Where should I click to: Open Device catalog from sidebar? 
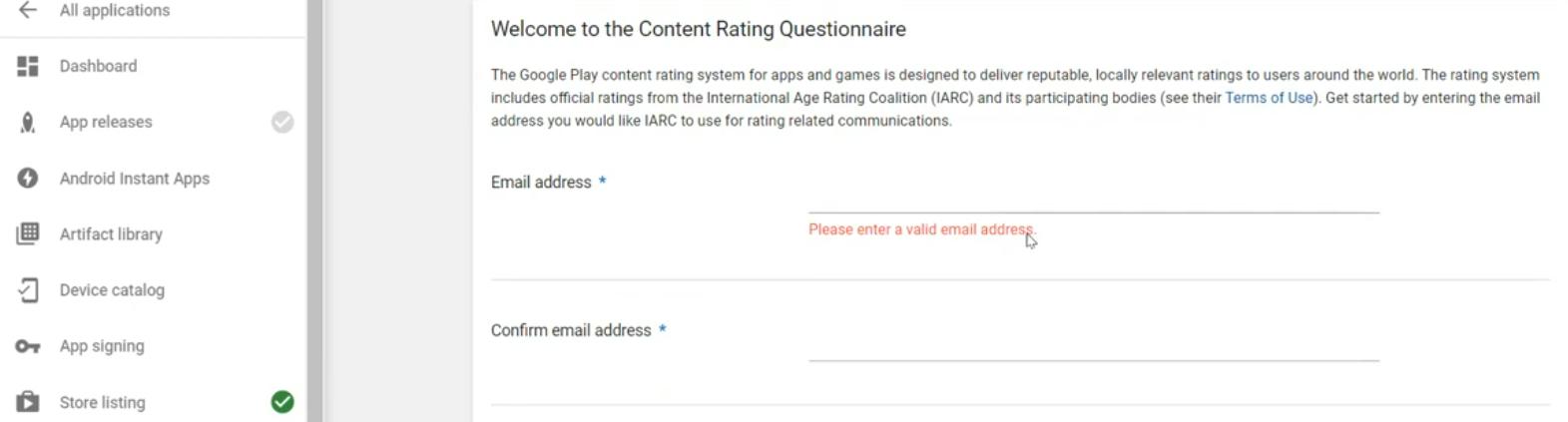tap(112, 290)
